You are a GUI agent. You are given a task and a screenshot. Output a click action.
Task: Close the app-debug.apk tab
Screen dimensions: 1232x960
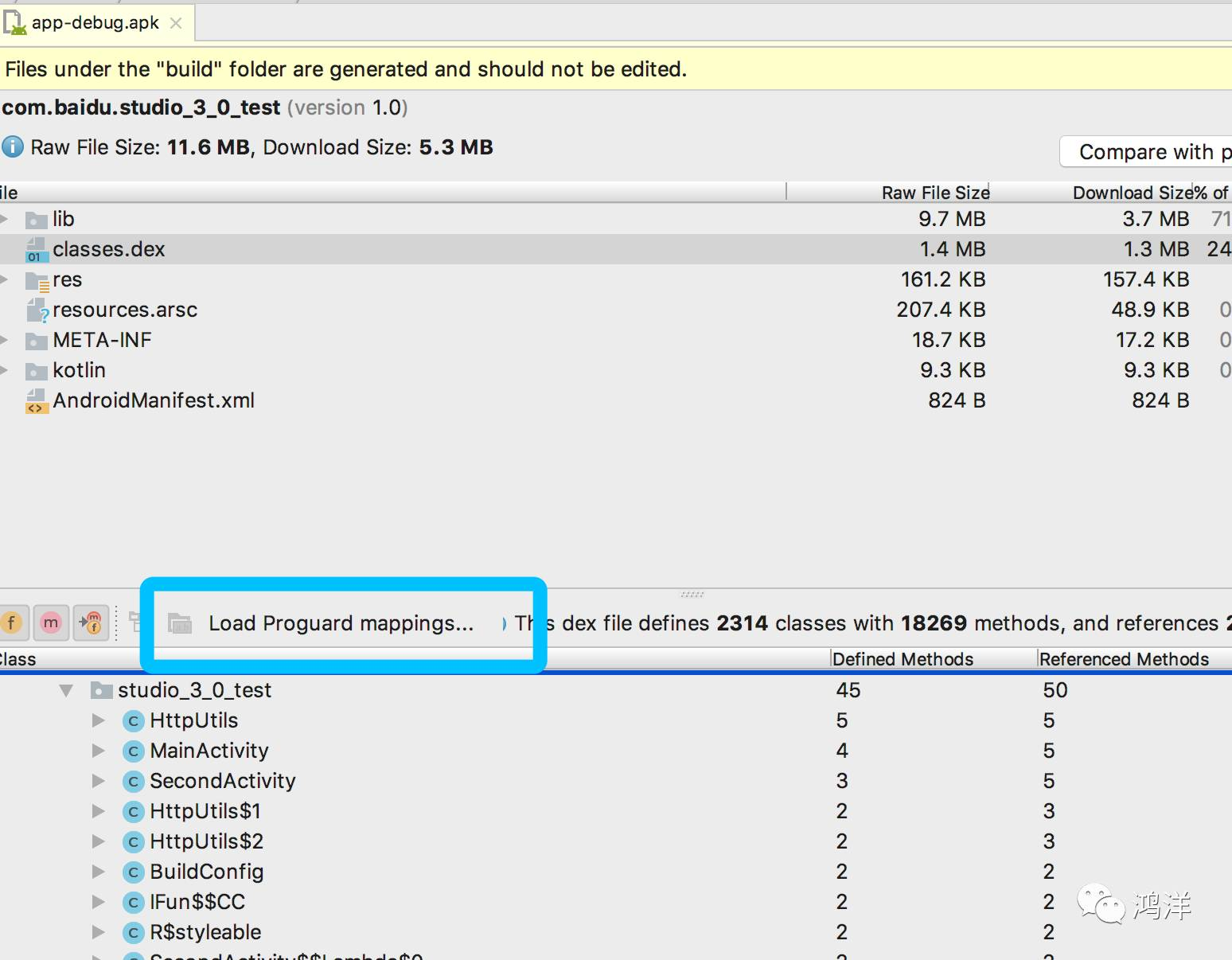176,23
